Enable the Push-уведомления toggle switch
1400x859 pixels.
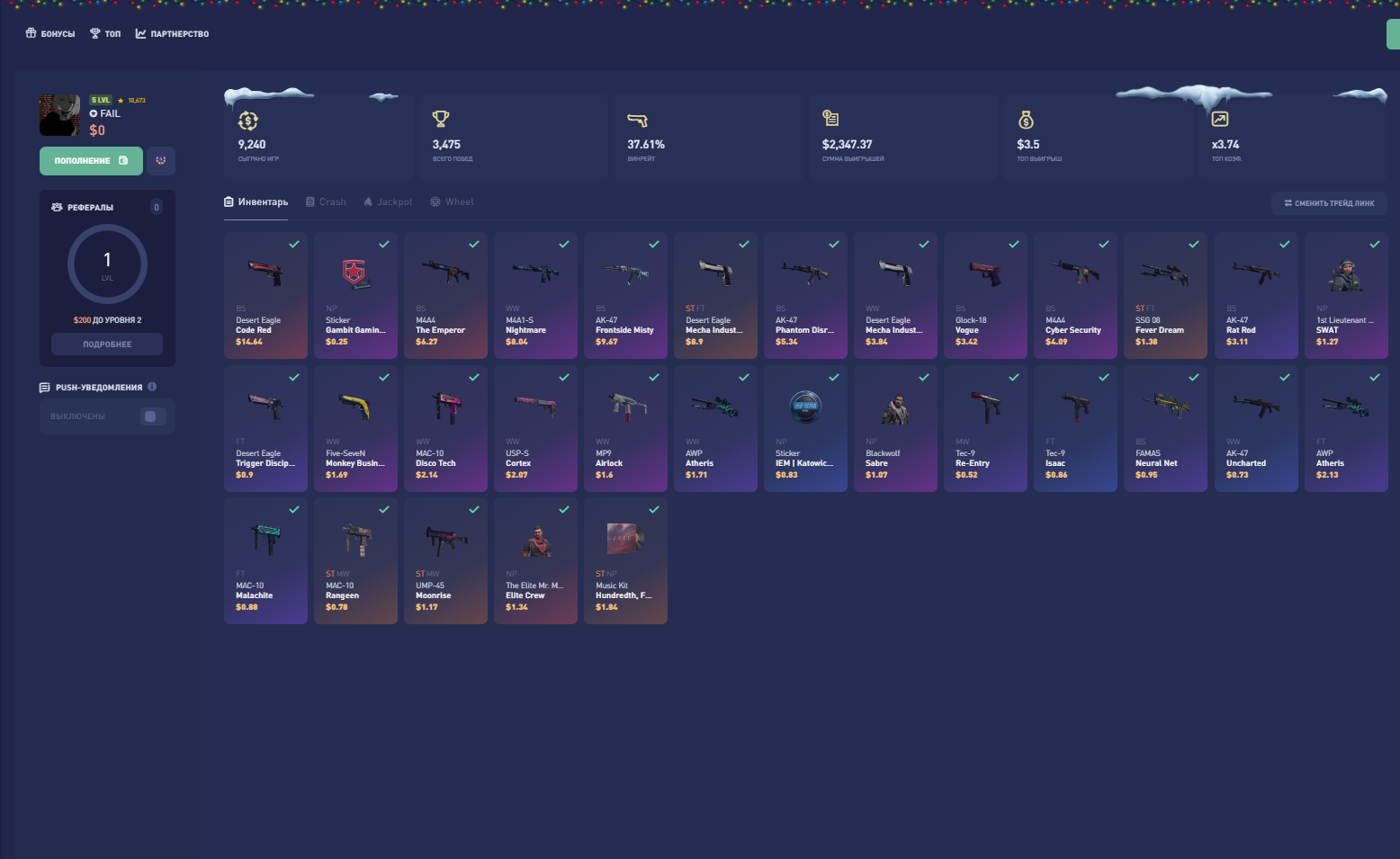[151, 416]
